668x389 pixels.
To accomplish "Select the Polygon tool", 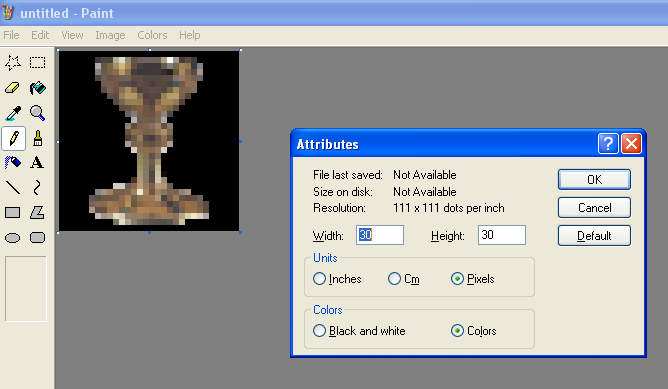I will click(x=37, y=212).
